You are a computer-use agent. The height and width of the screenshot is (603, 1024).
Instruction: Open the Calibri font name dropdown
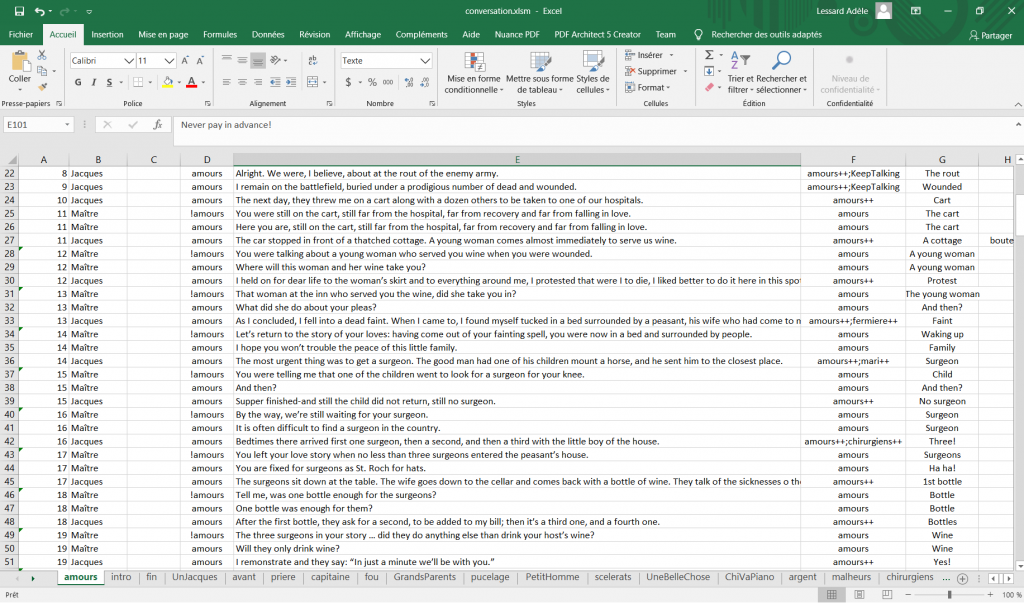(x=129, y=61)
